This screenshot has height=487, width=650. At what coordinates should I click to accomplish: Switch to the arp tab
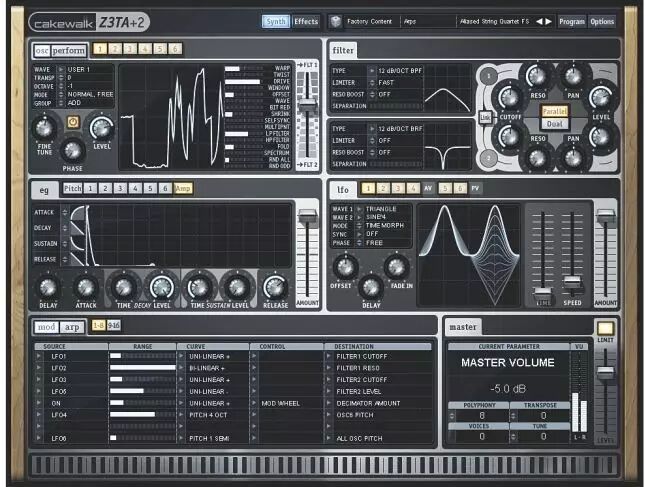[x=72, y=327]
